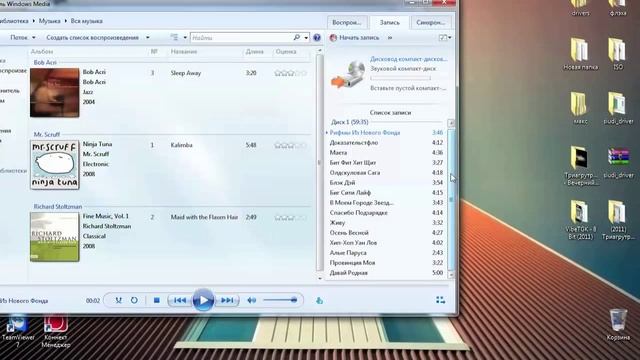Toggle repeat playback mode

coord(134,300)
